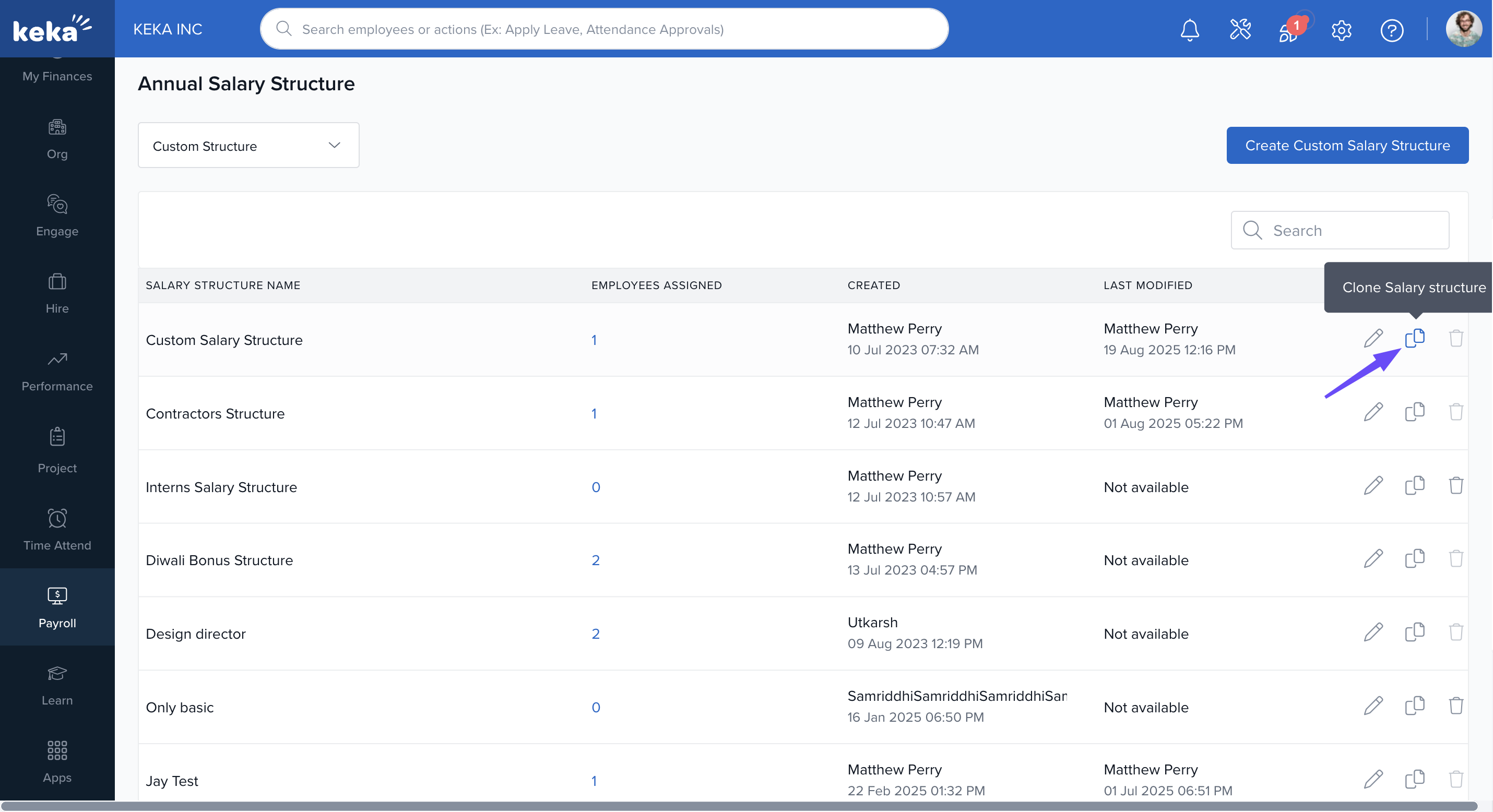Screen dimensions: 1493x812
Task: Open employees assigned count for Design director
Action: [x=595, y=634]
